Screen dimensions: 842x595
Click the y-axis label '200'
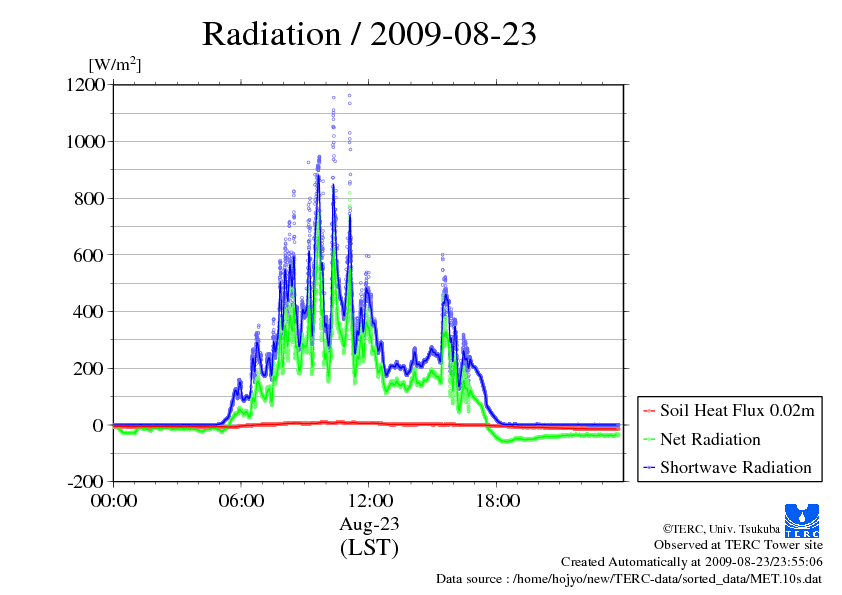coord(89,368)
